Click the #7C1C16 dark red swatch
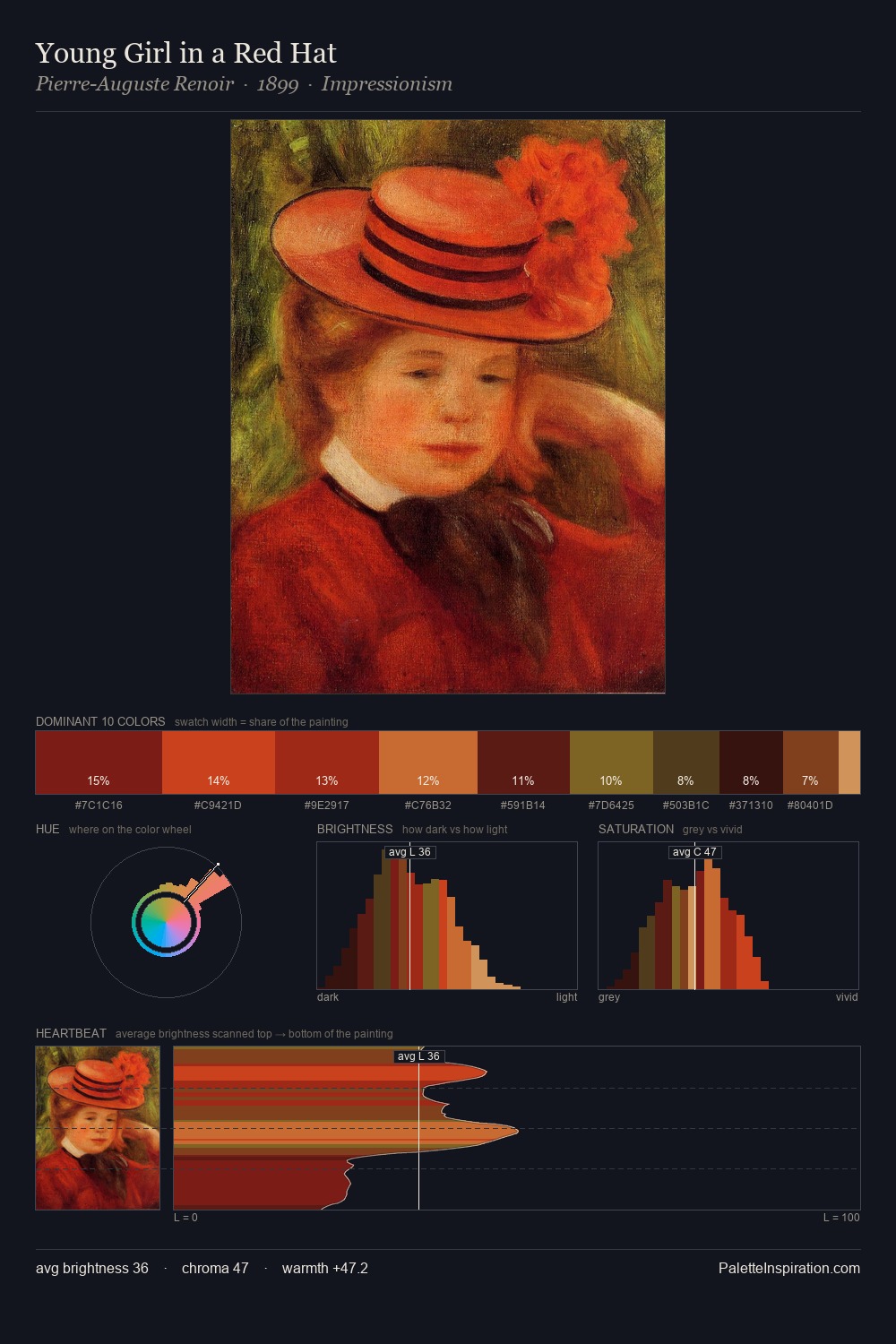Viewport: 896px width, 1344px height. point(99,762)
